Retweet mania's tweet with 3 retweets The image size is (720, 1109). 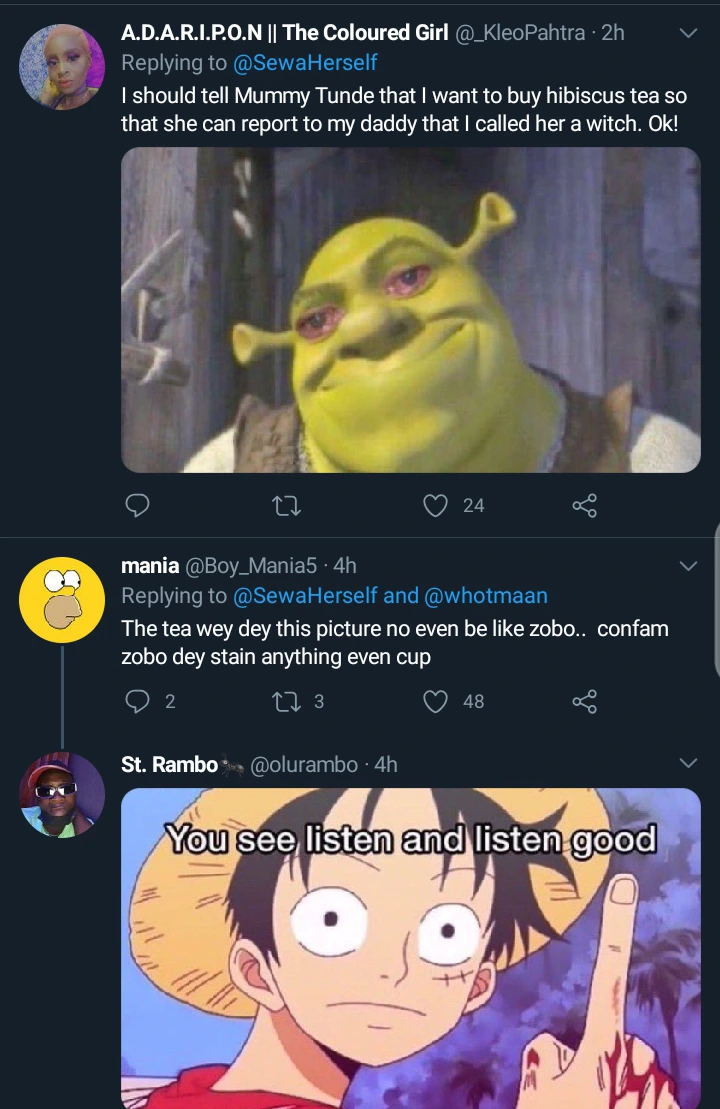coord(286,702)
